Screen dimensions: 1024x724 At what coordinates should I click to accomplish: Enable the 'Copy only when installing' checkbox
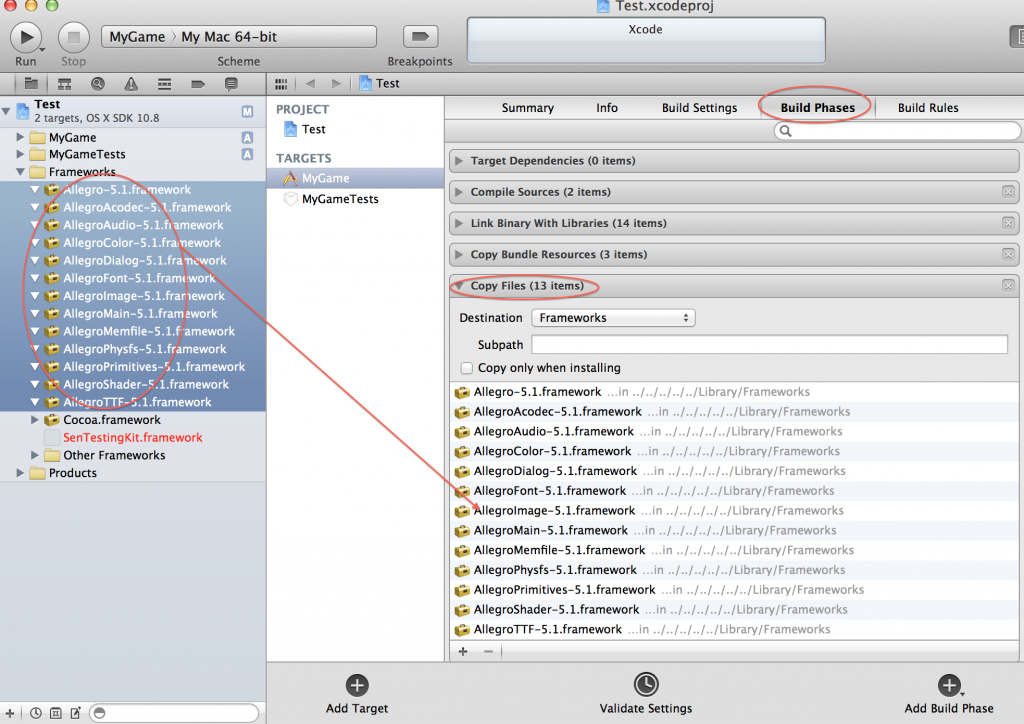coord(465,367)
